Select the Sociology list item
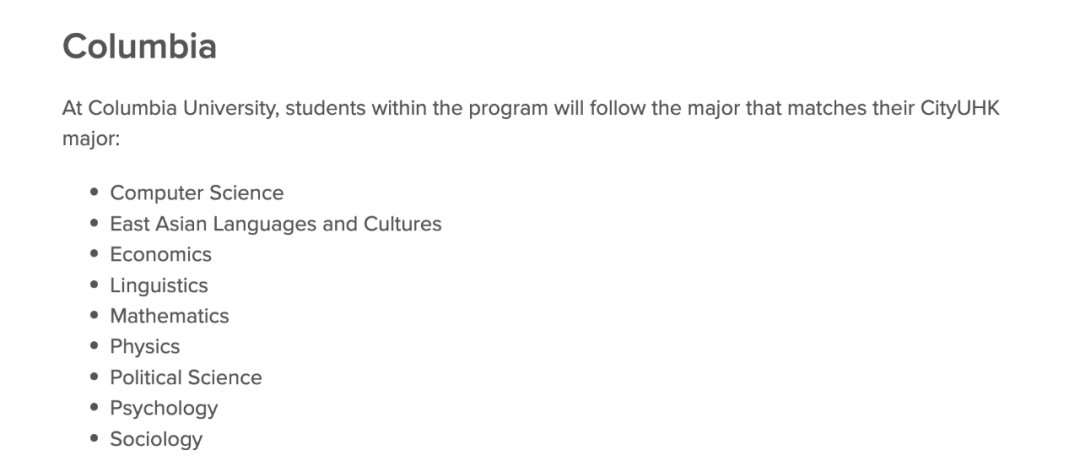Screen dimensions: 1080x472 (x=156, y=439)
